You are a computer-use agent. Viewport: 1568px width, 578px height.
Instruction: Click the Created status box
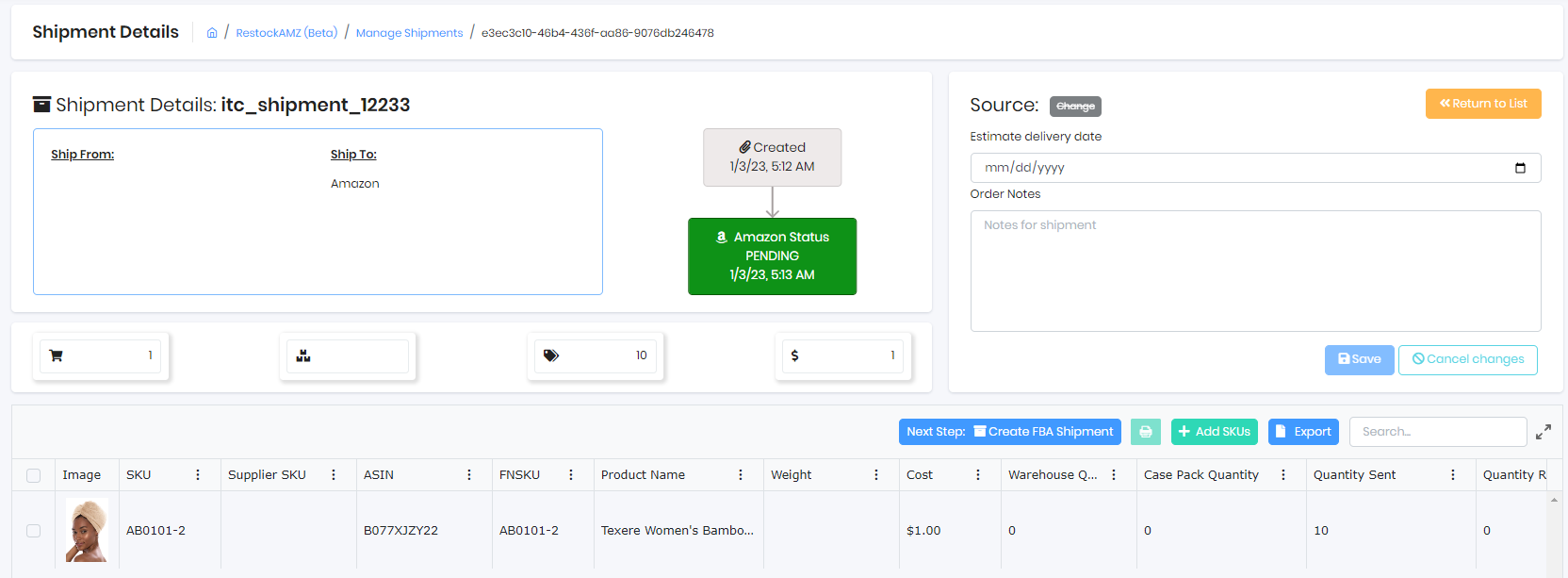(772, 157)
